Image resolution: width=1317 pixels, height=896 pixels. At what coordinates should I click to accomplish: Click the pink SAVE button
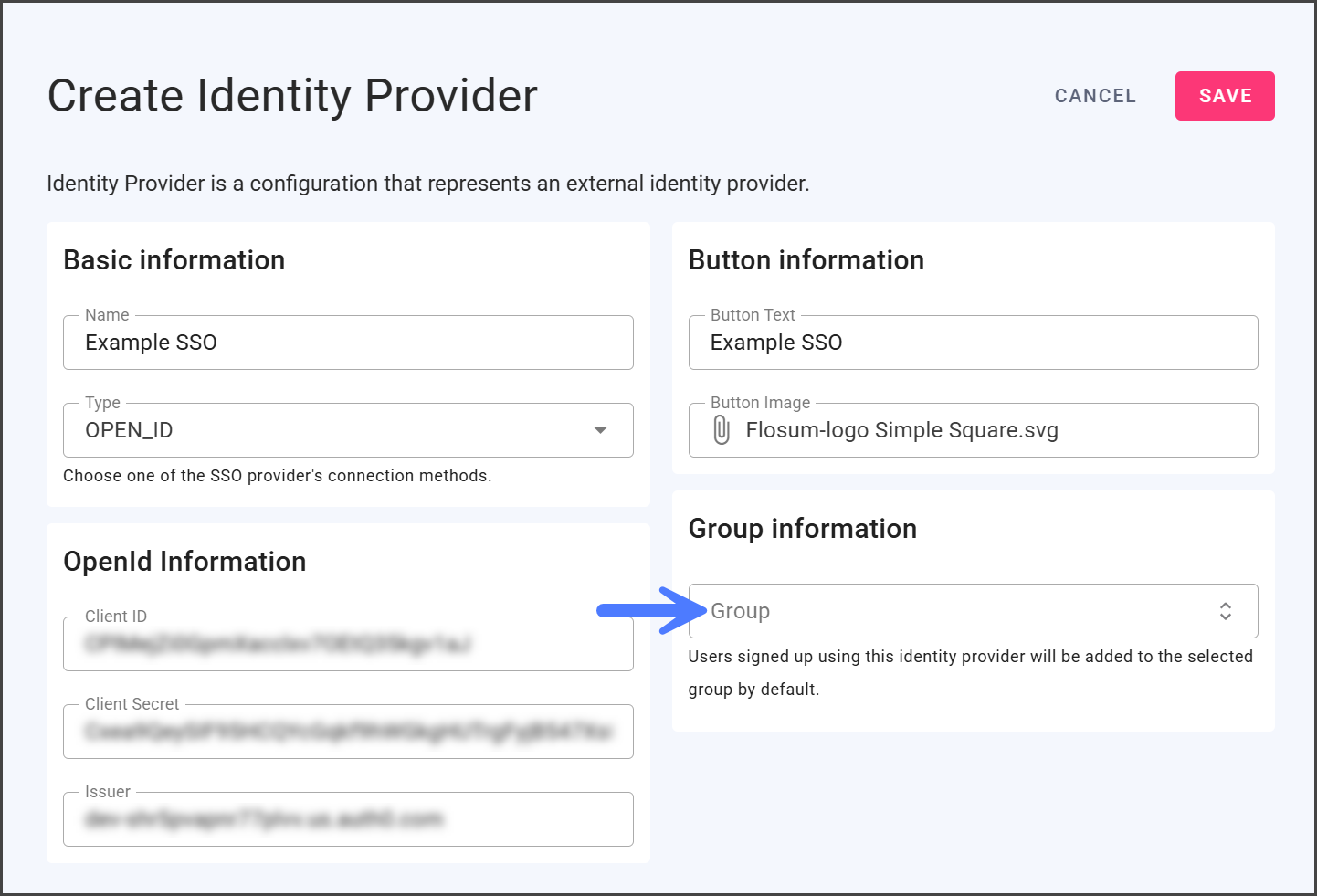coord(1224,96)
